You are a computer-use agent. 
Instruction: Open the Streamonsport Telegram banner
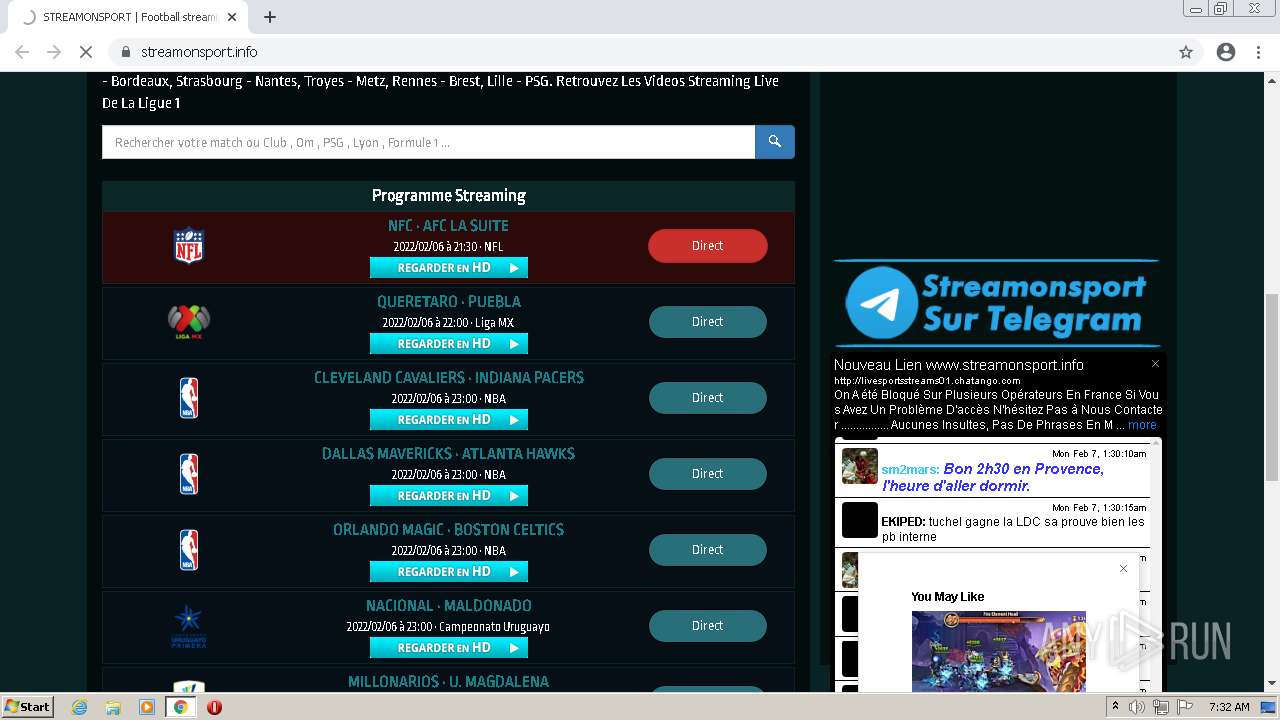pyautogui.click(x=996, y=303)
